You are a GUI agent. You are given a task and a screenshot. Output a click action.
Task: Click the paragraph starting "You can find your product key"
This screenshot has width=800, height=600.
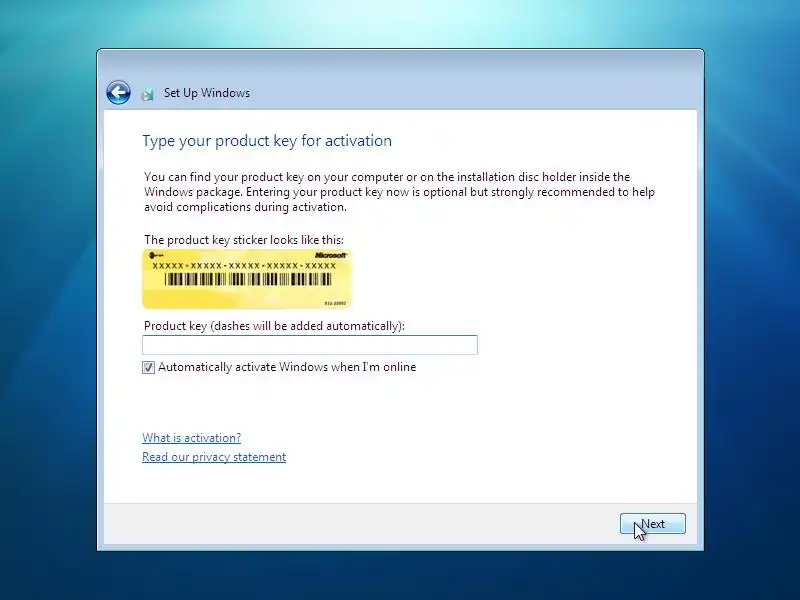[399, 192]
